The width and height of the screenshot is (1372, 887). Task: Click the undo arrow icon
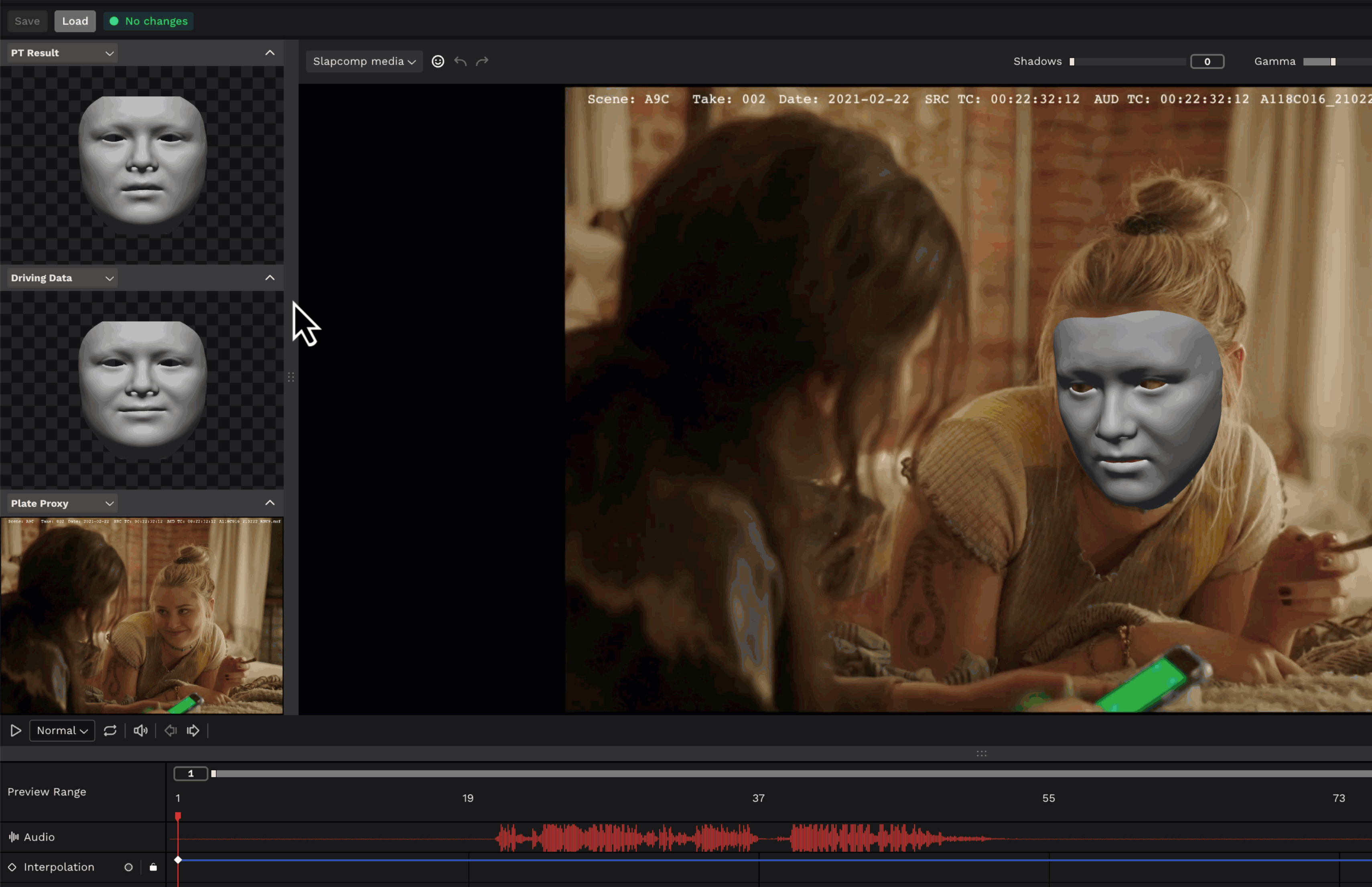point(460,61)
